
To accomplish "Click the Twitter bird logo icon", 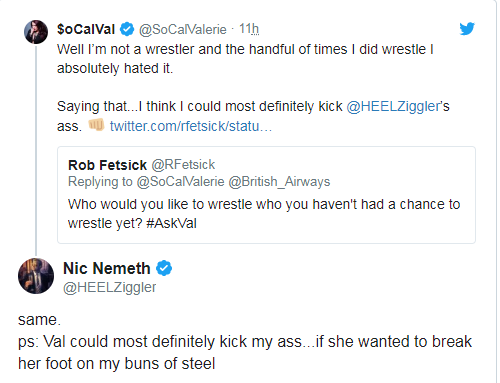I will click(467, 29).
